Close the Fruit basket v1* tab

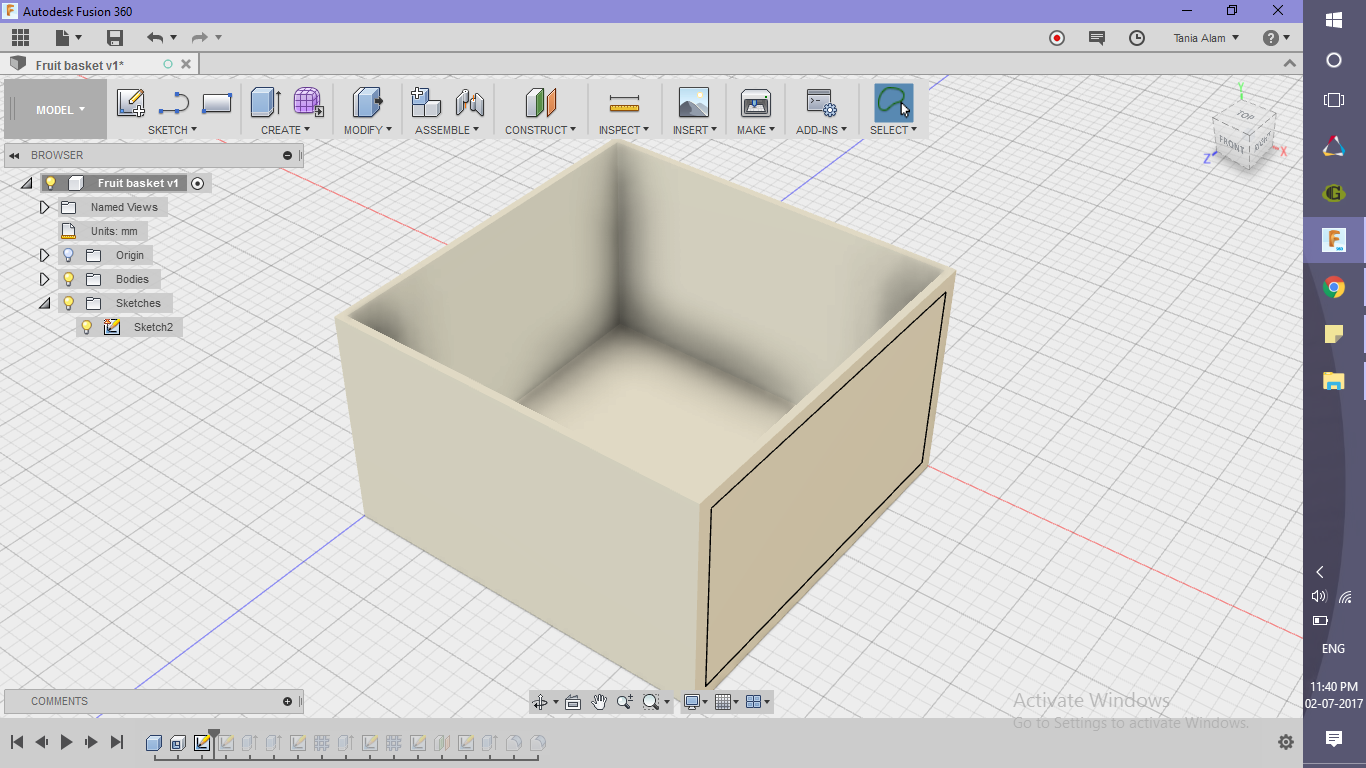(x=185, y=64)
